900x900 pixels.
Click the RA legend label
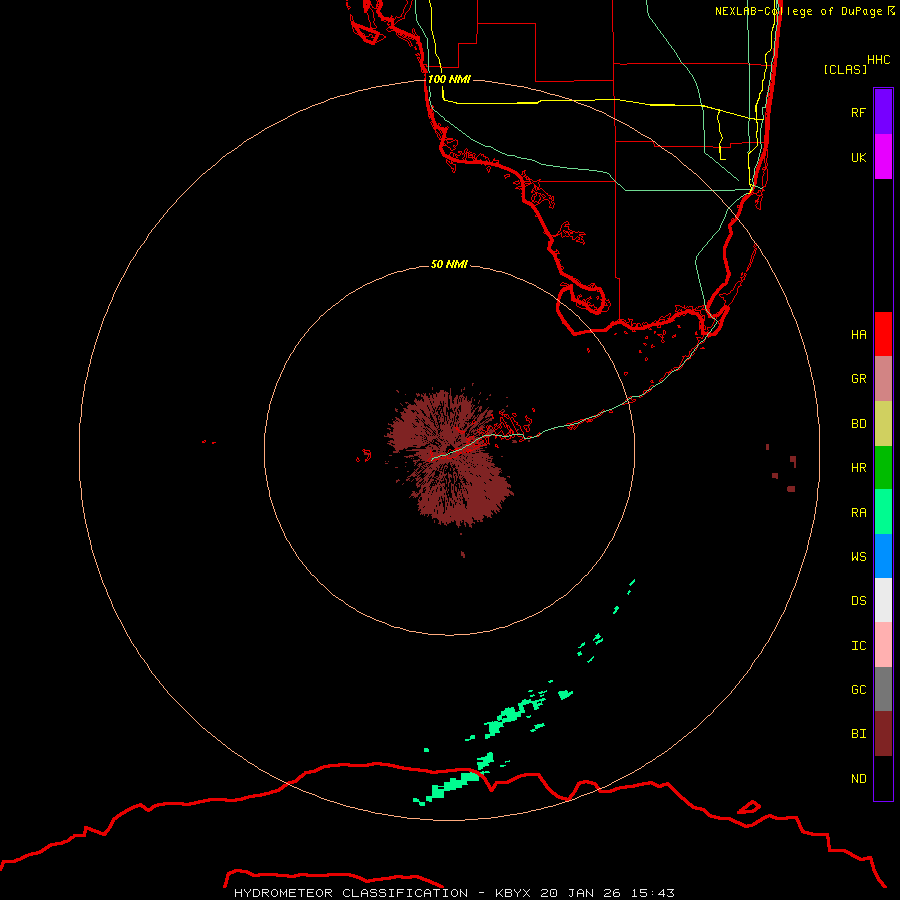858,513
